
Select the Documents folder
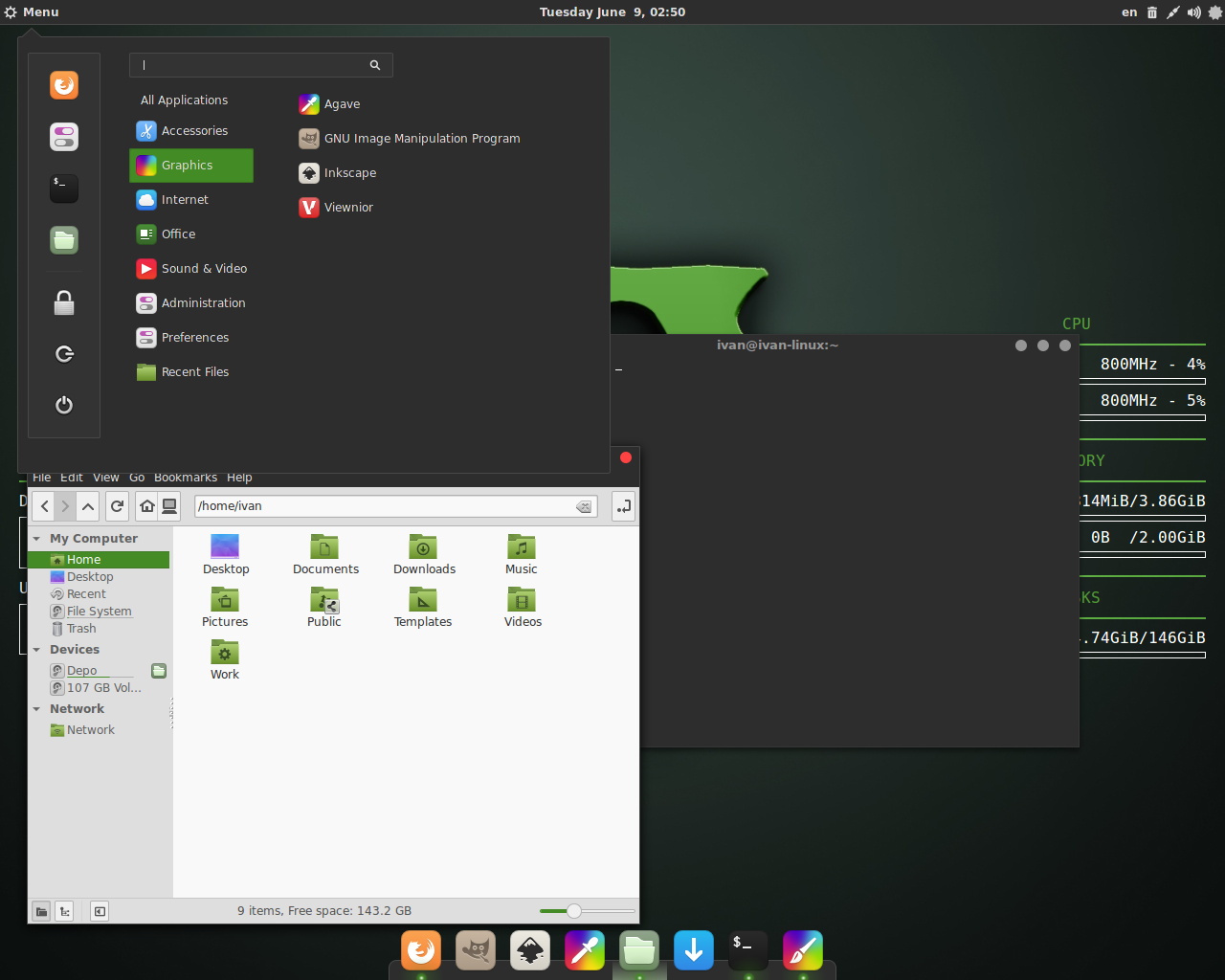(325, 555)
